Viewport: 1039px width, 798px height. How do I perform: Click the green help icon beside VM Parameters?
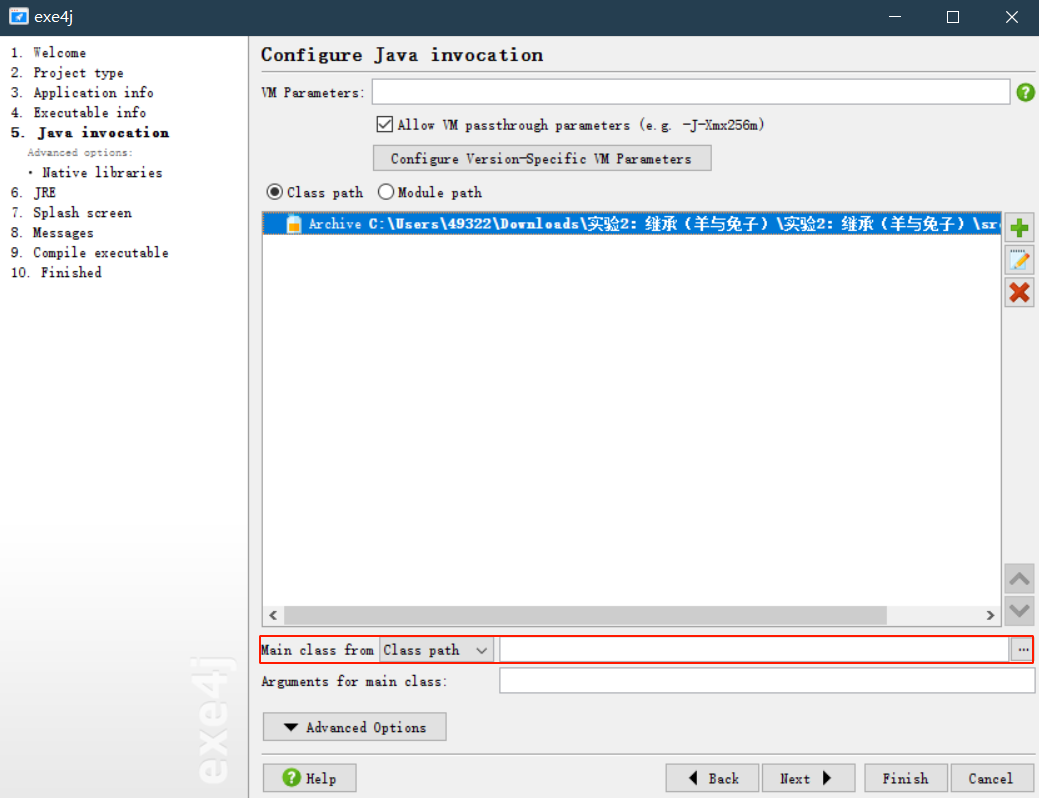(x=1025, y=93)
